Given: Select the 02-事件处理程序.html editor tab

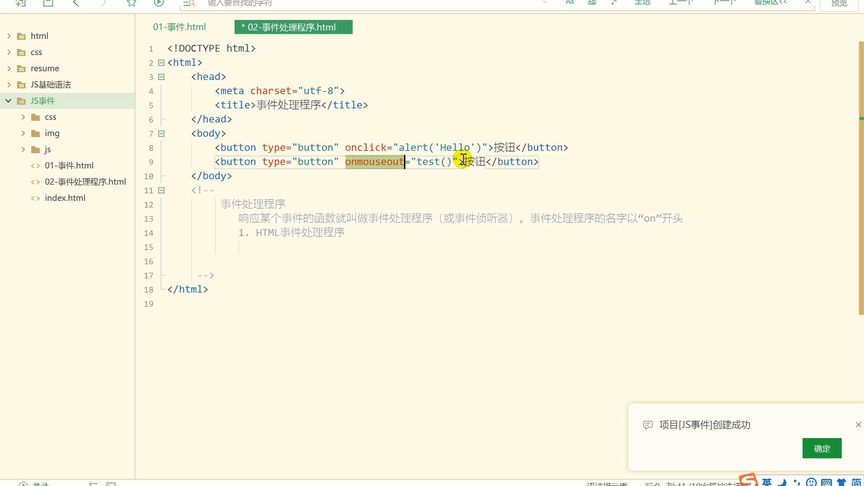Looking at the screenshot, I should [x=293, y=27].
